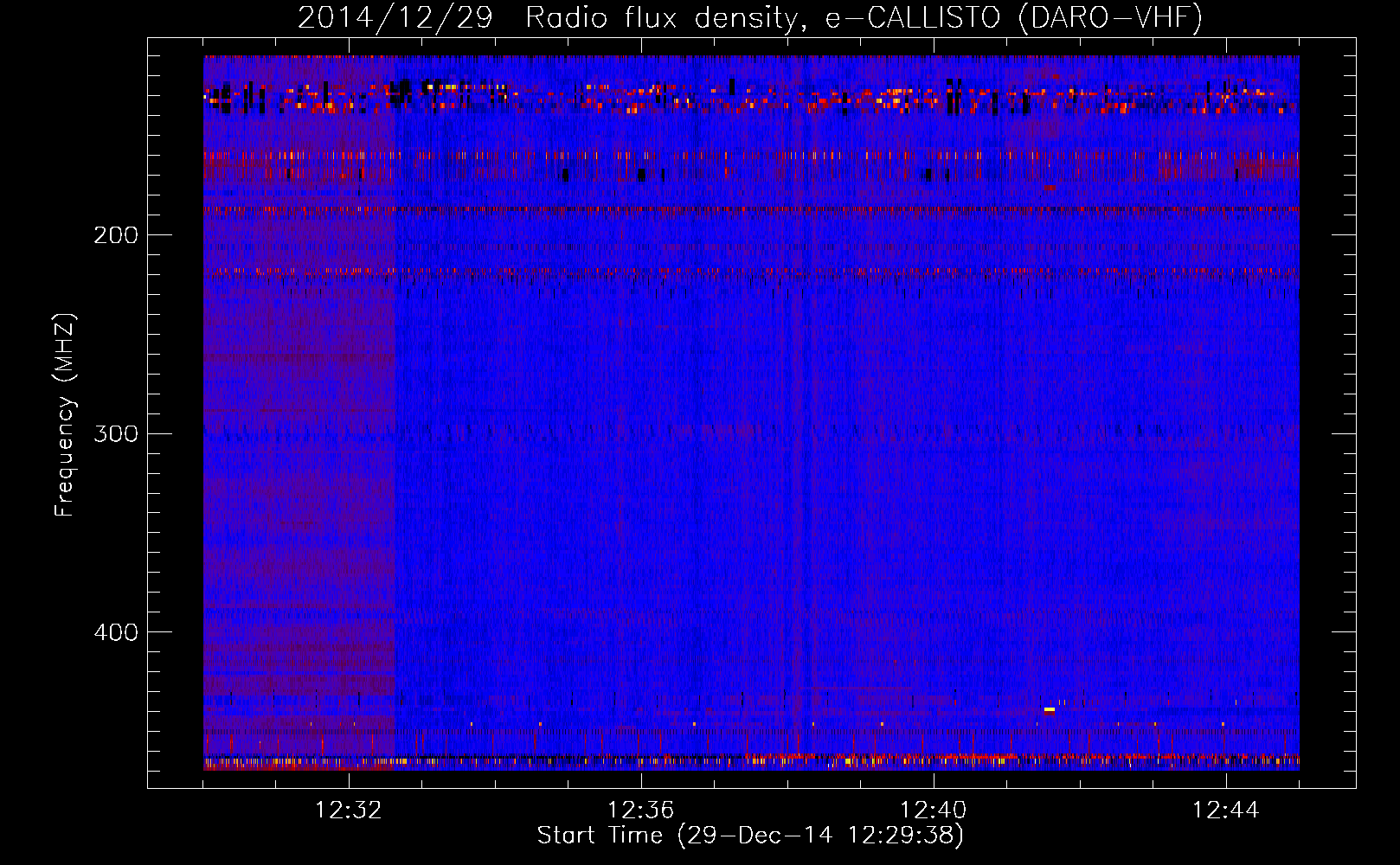Click the 'Frequency (MHZ)' axis label
Screen dimensions: 1400x865
pos(65,415)
